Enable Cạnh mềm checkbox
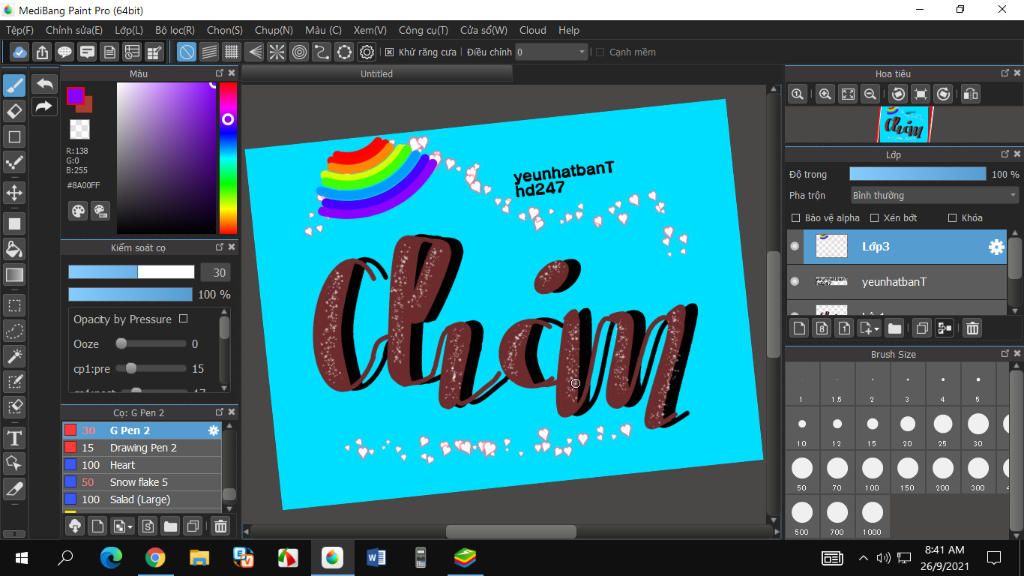 coord(600,52)
